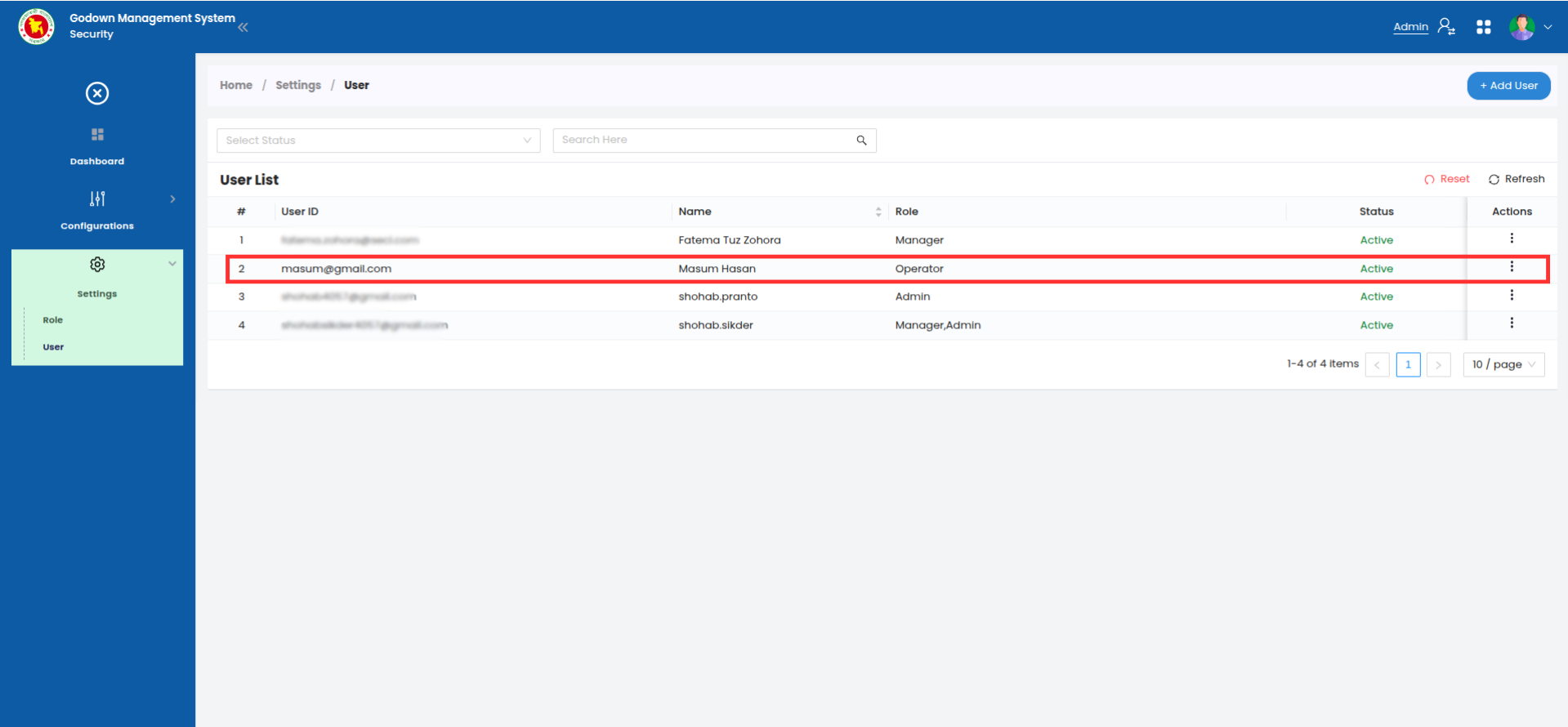Click the Status column header
1568x727 pixels.
pyautogui.click(x=1376, y=212)
